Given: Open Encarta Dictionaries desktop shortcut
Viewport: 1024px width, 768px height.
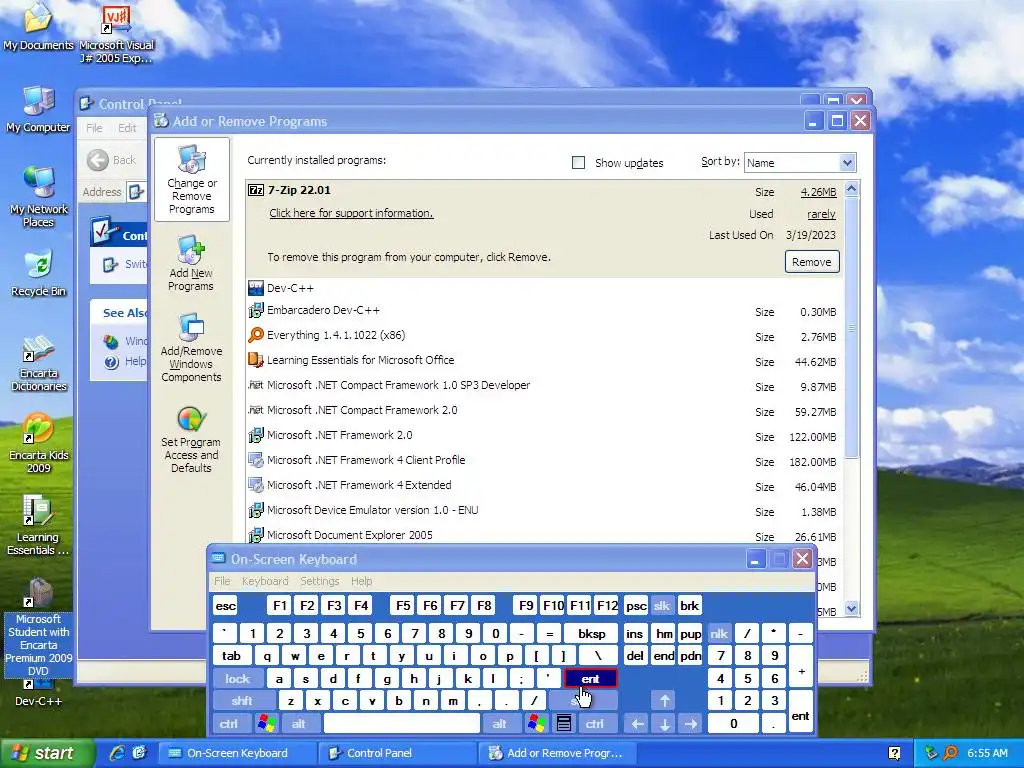Looking at the screenshot, I should pos(38,363).
